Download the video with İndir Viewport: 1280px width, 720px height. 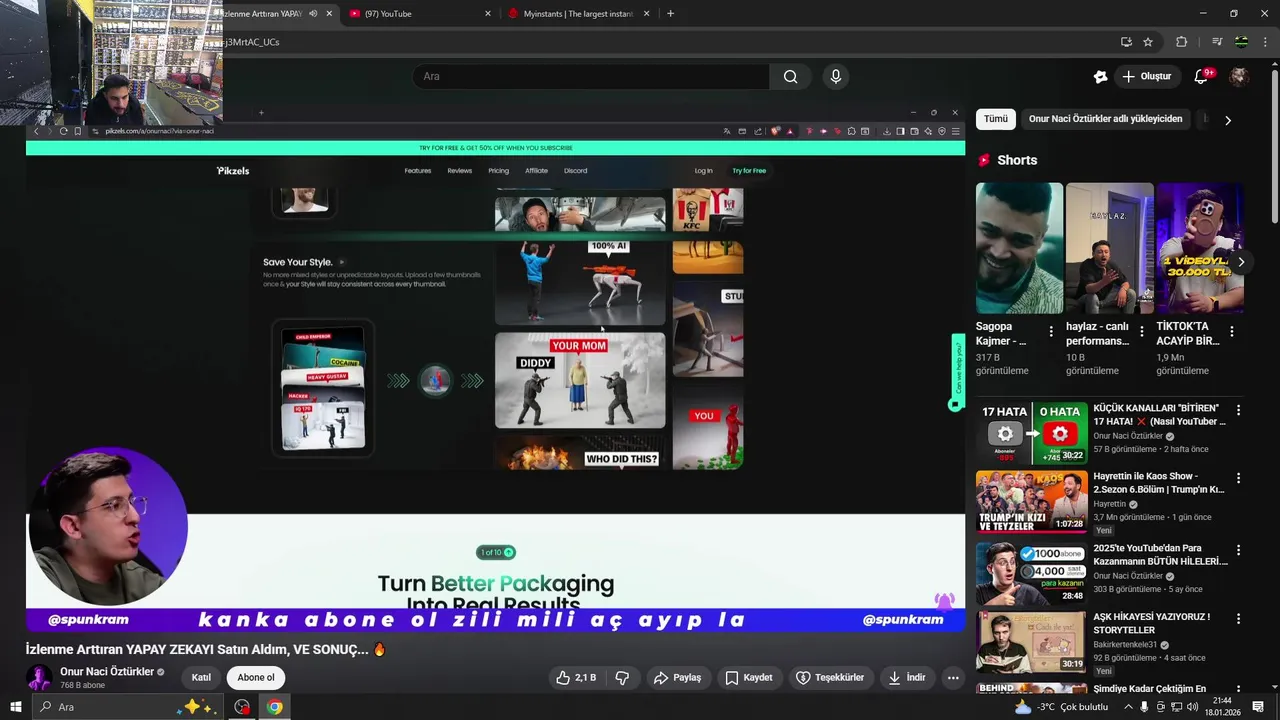point(906,677)
